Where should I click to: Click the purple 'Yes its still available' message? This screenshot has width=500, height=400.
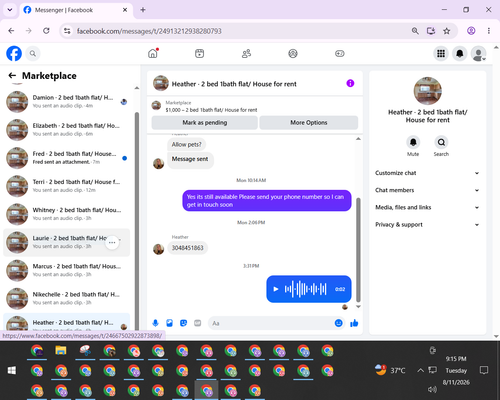click(267, 201)
